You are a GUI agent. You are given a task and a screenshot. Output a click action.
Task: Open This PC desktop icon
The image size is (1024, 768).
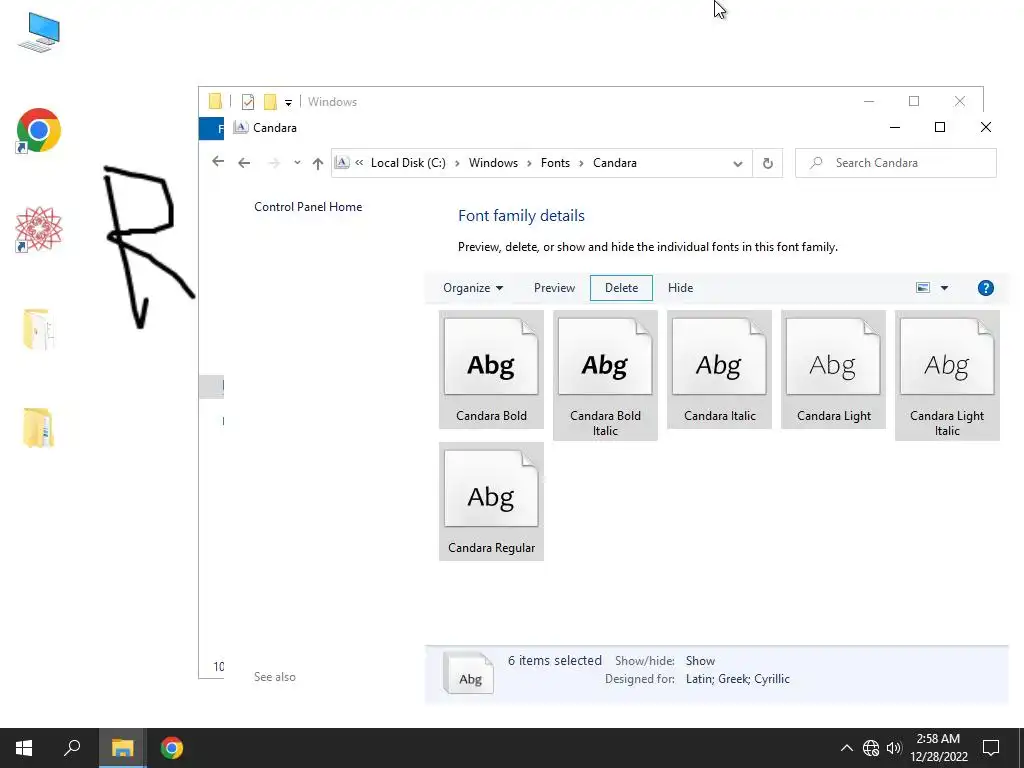(x=39, y=33)
